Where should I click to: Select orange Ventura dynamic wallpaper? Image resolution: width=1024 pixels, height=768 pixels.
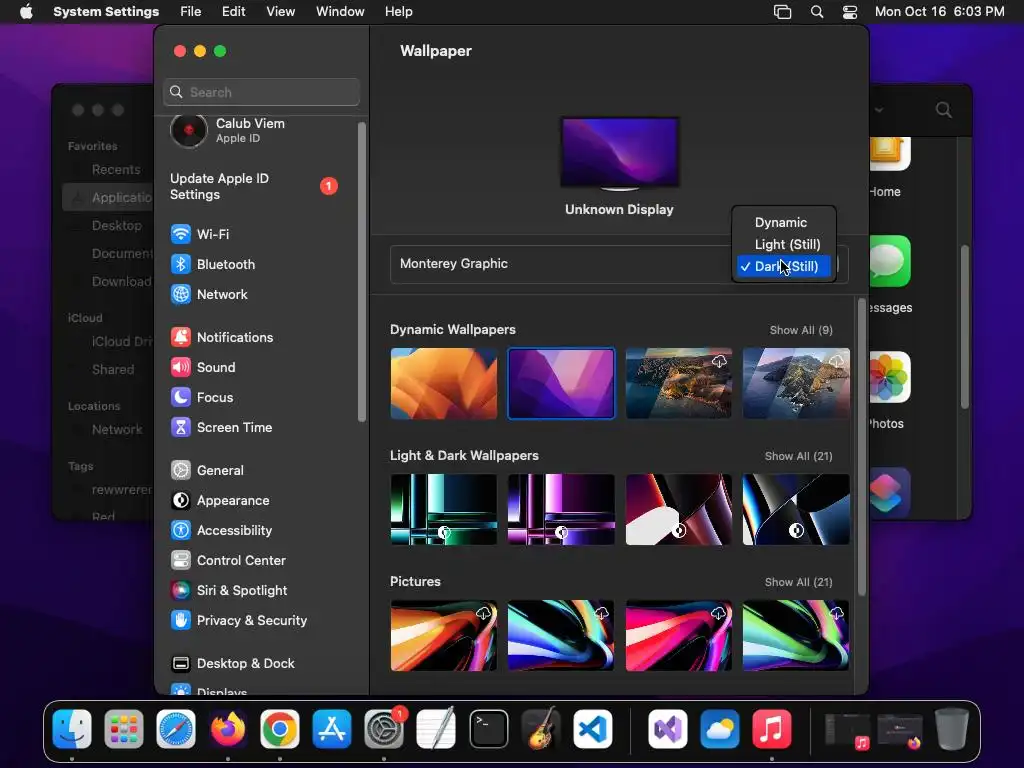point(443,383)
